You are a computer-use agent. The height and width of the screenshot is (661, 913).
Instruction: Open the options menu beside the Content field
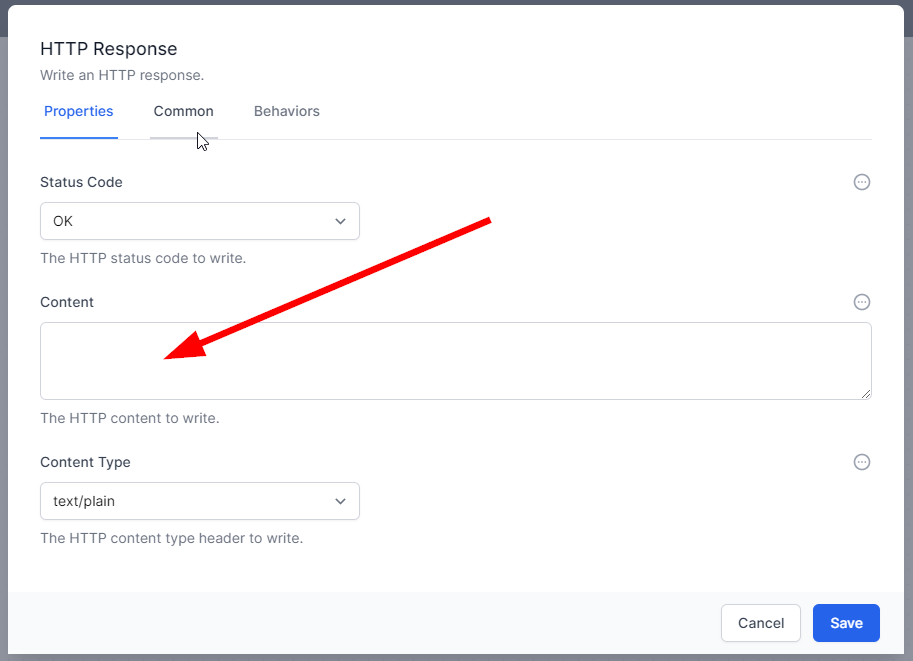click(x=861, y=302)
